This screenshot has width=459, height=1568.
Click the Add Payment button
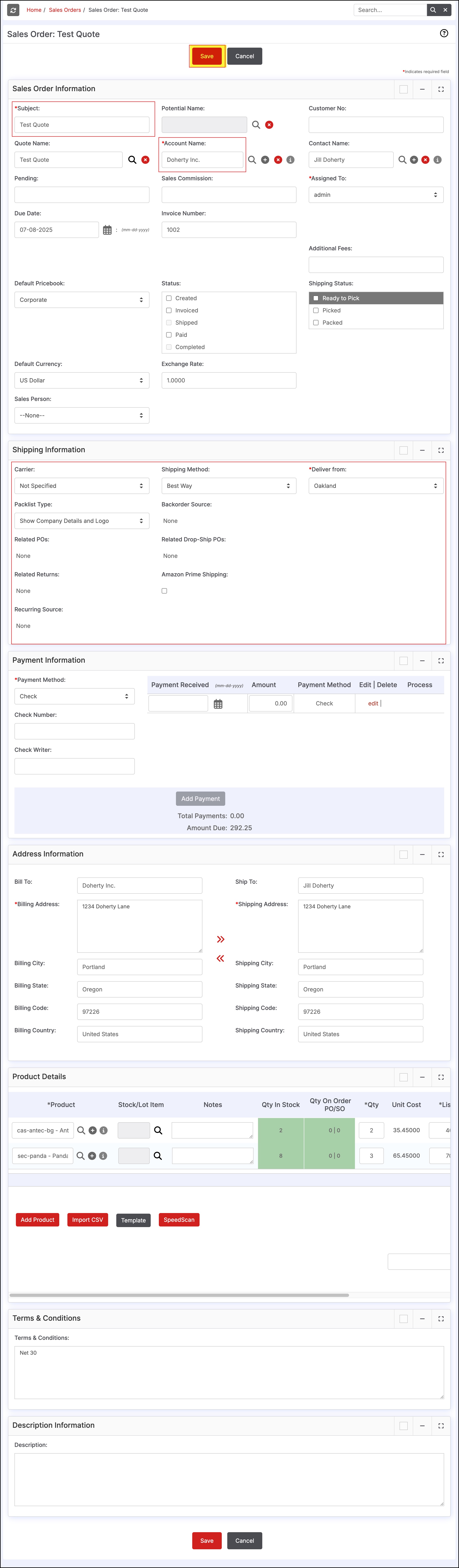tap(200, 799)
